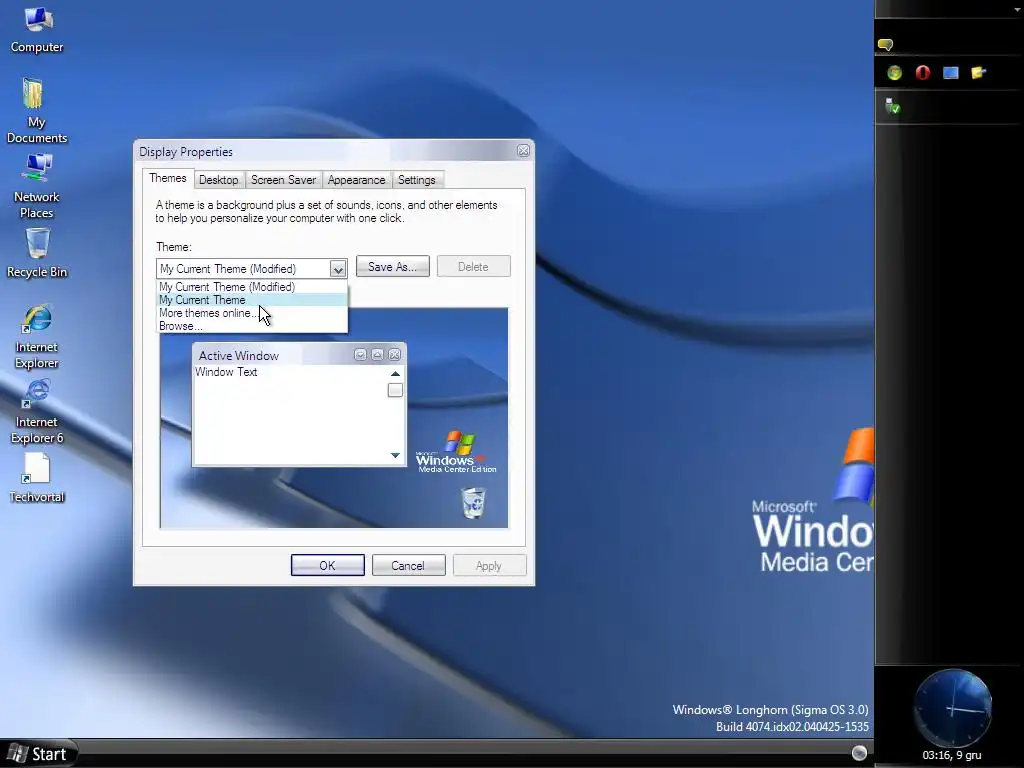This screenshot has width=1024, height=768.
Task: Select the My Documents desktop icon
Action: click(x=37, y=110)
